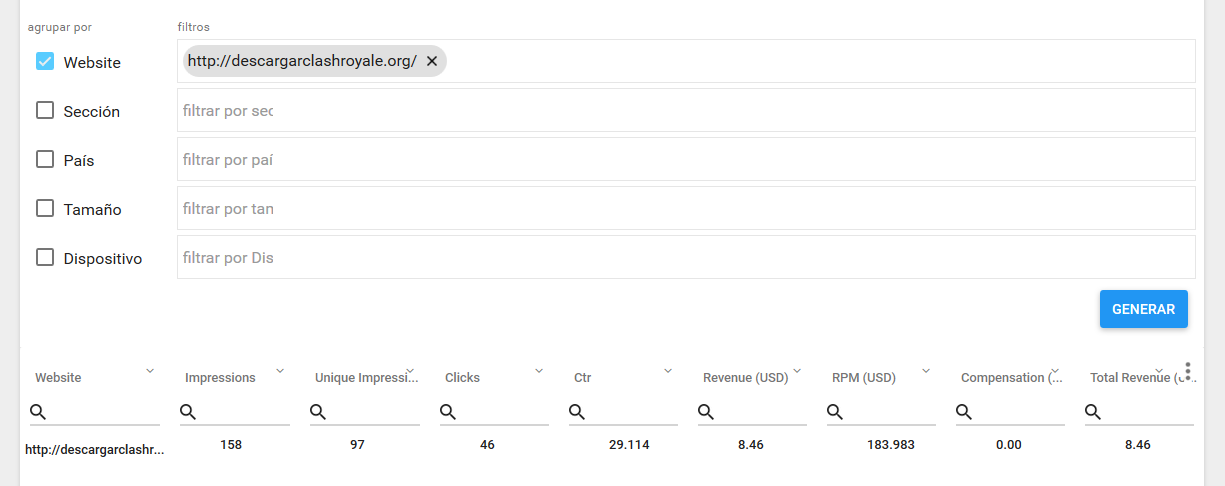Click the search icon under Website column

point(38,412)
